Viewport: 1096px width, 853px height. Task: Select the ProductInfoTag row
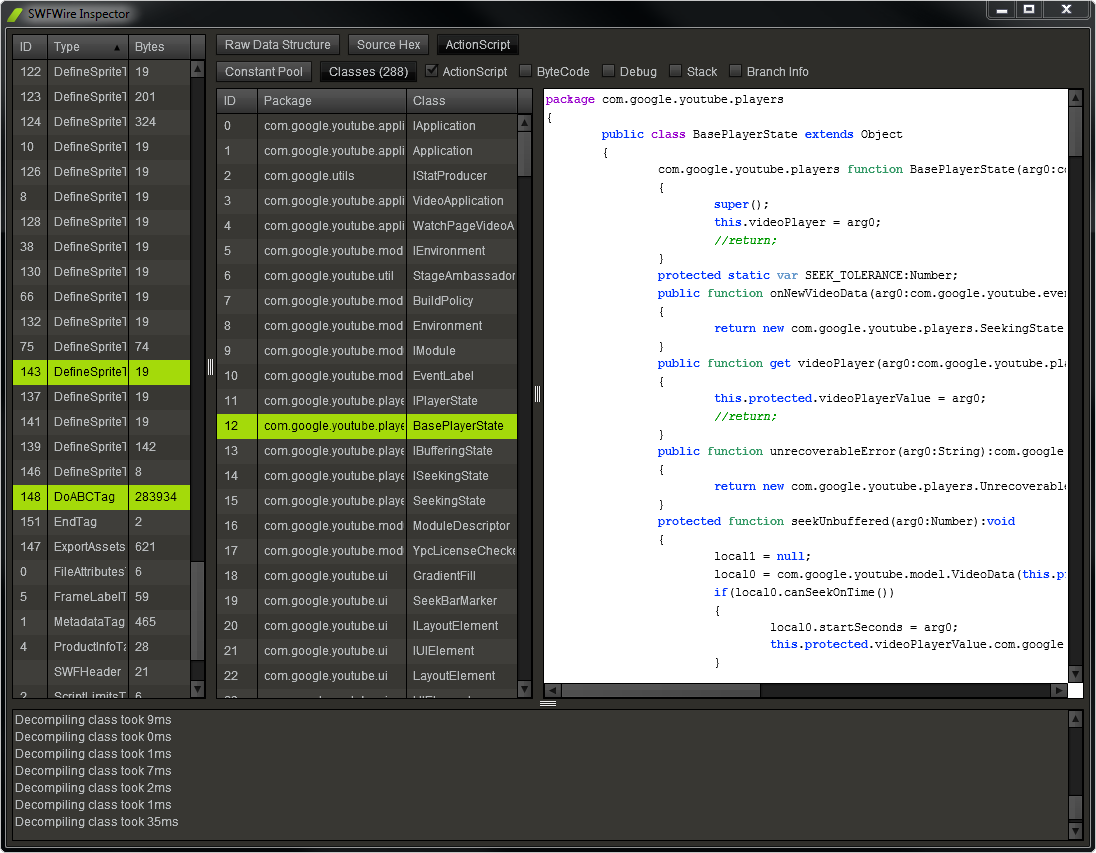pyautogui.click(x=101, y=647)
